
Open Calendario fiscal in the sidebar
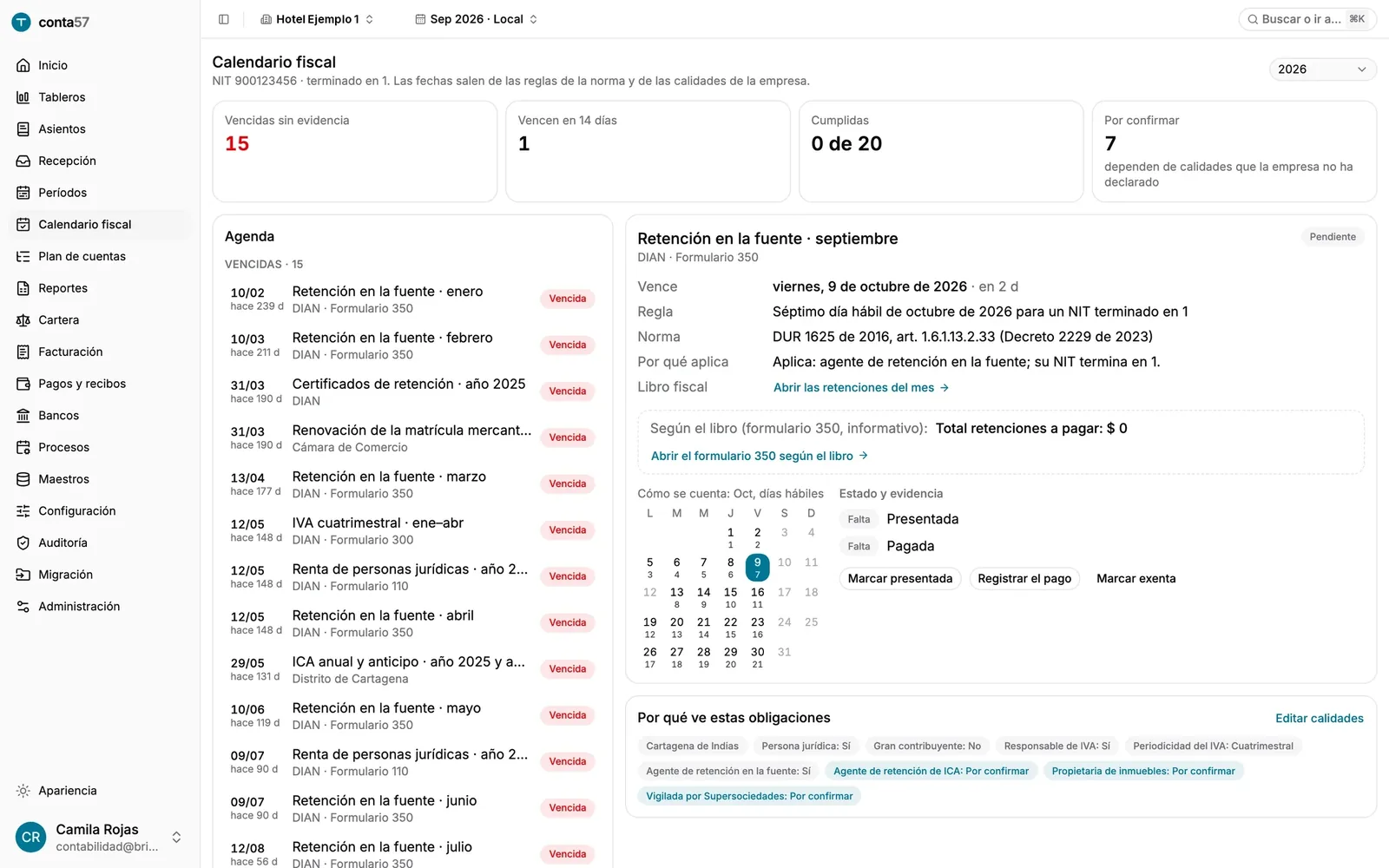[100, 225]
